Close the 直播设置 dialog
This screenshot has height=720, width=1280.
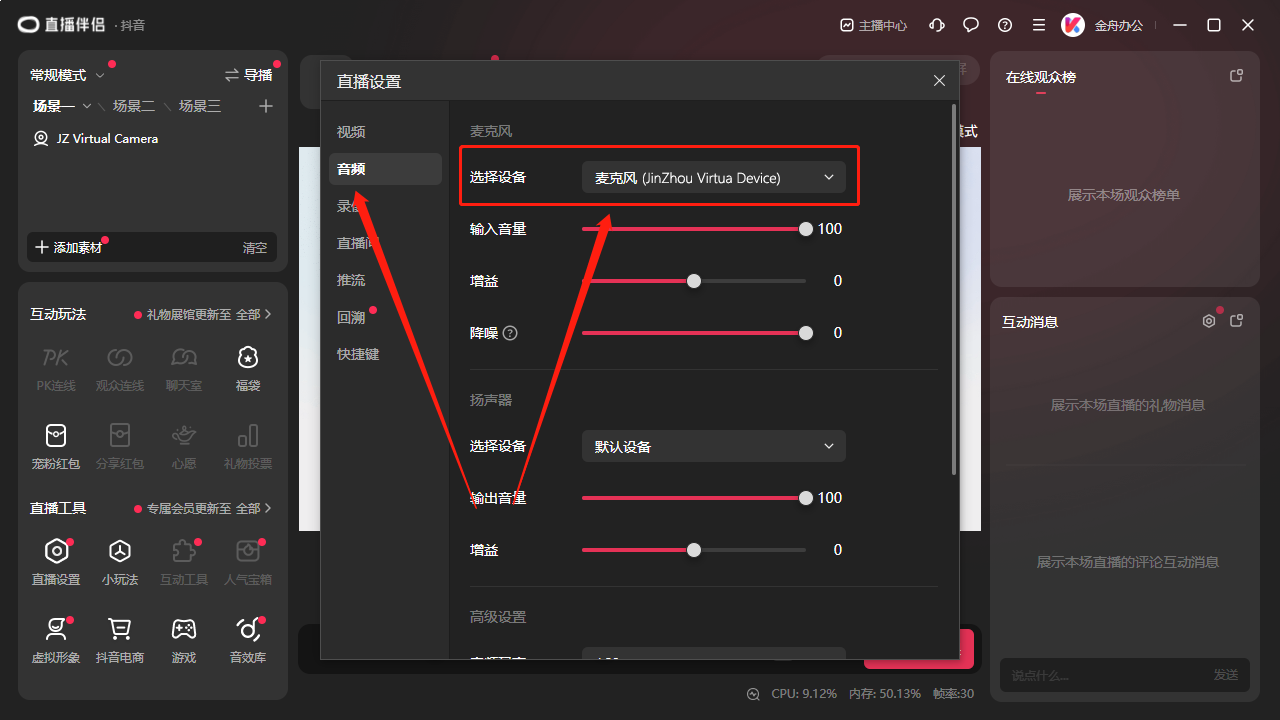click(x=939, y=81)
